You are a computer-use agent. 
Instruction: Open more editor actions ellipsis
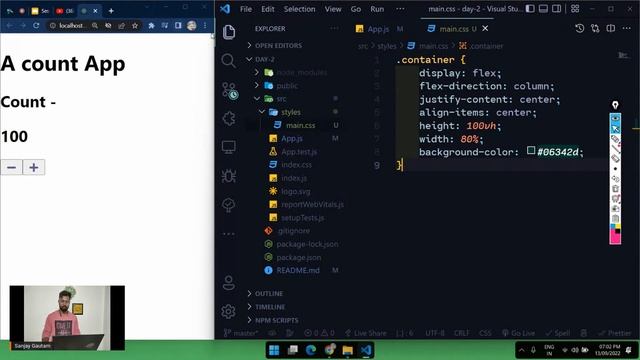click(627, 29)
